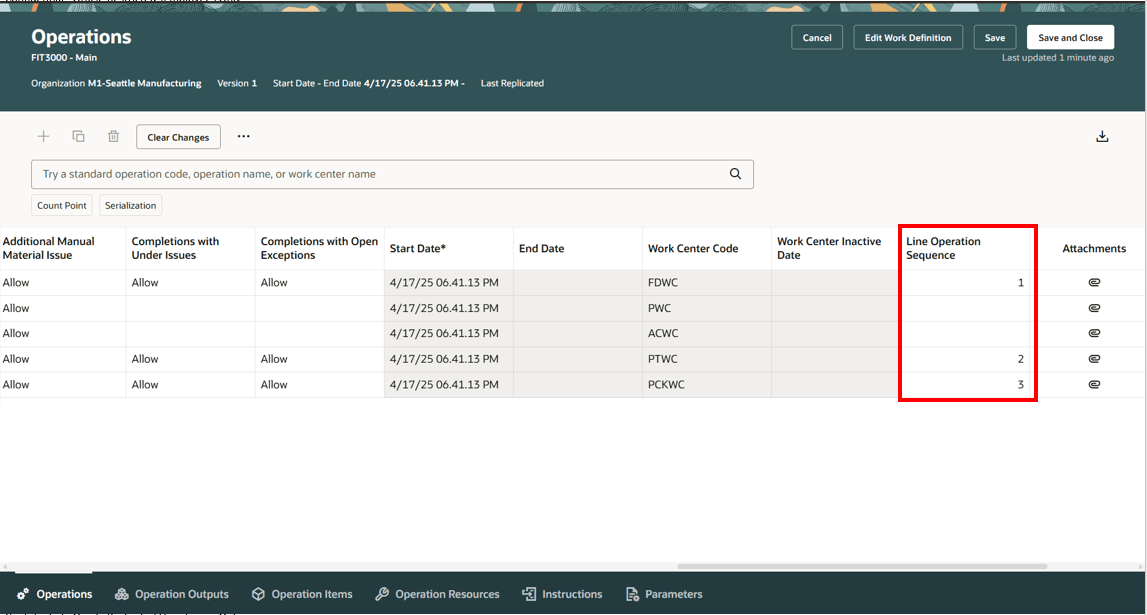Screen dimensions: 1147x615
Task: Click Save and Close button
Action: pyautogui.click(x=1070, y=37)
